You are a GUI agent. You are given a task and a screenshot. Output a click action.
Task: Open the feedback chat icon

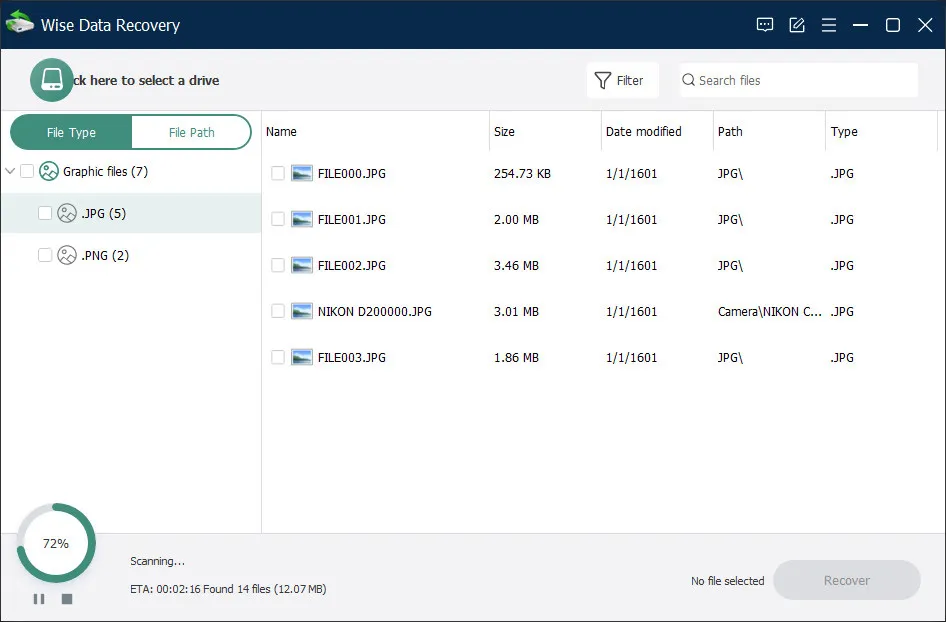[764, 25]
